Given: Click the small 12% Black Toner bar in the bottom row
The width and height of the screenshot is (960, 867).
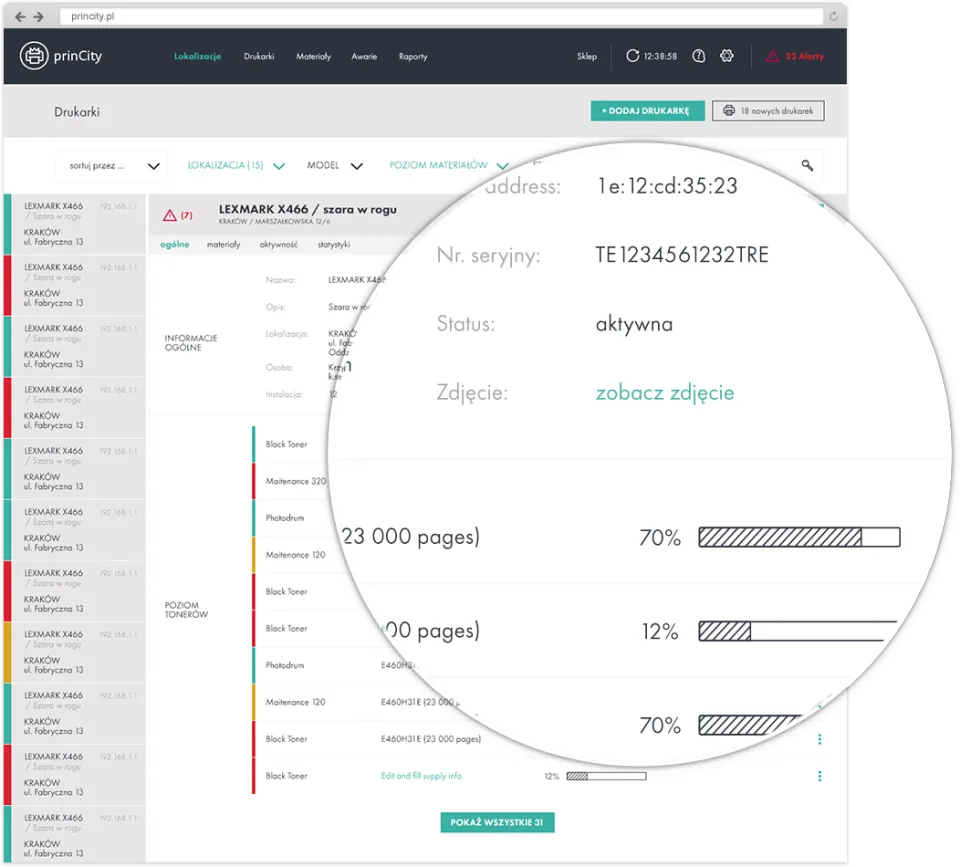Looking at the screenshot, I should pos(606,776).
